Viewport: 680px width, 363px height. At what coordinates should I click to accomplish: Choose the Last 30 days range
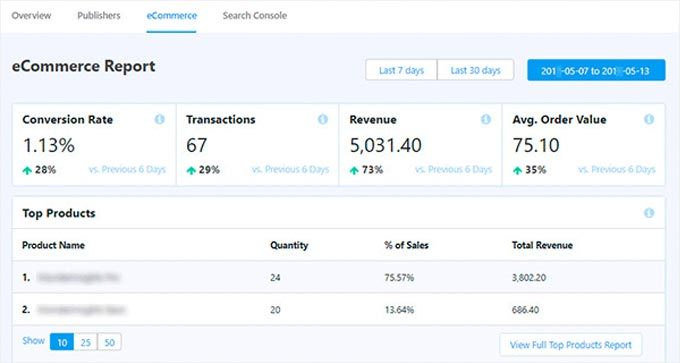pyautogui.click(x=476, y=70)
